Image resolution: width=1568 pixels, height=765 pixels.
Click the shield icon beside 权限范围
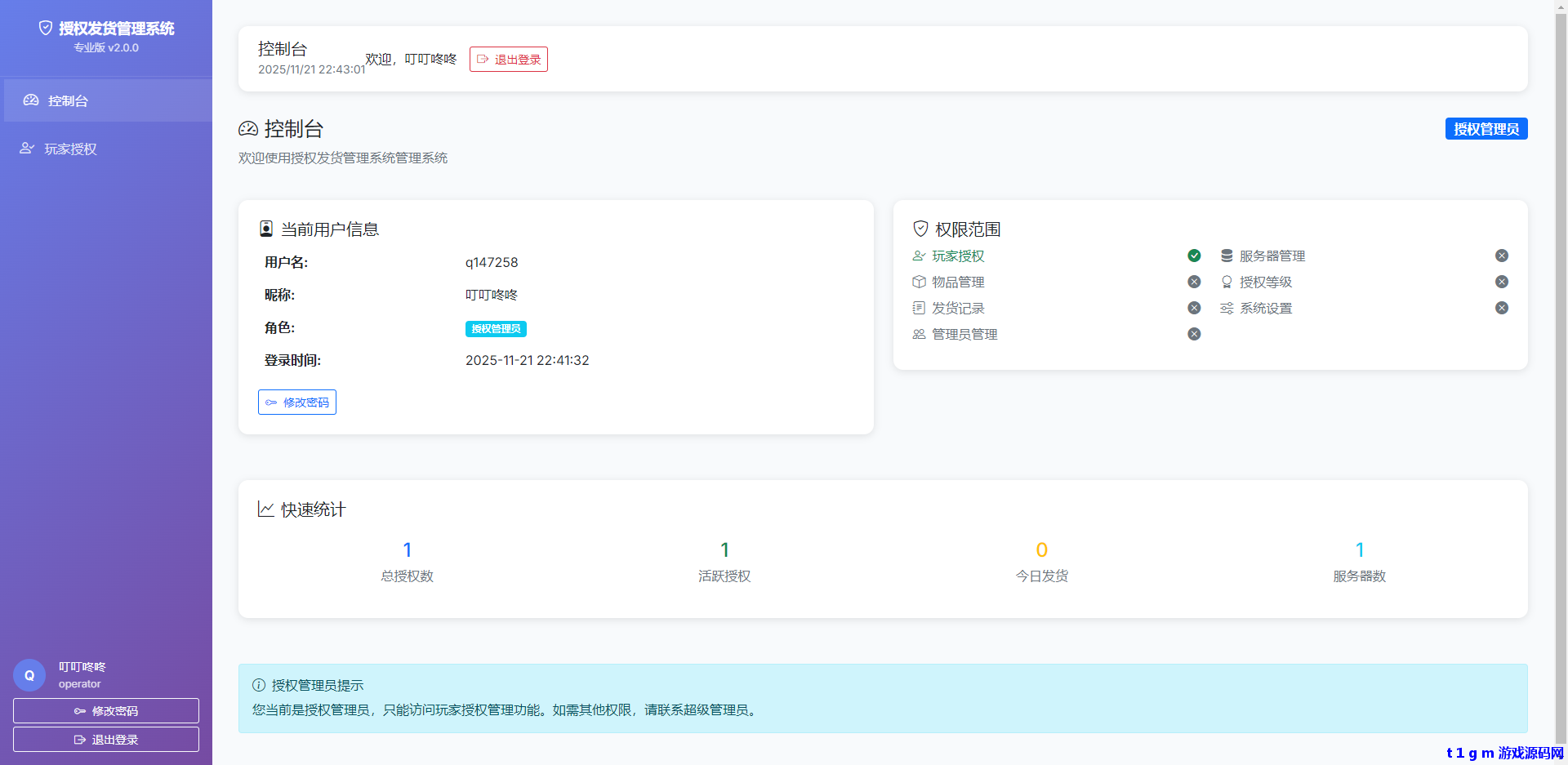point(920,229)
